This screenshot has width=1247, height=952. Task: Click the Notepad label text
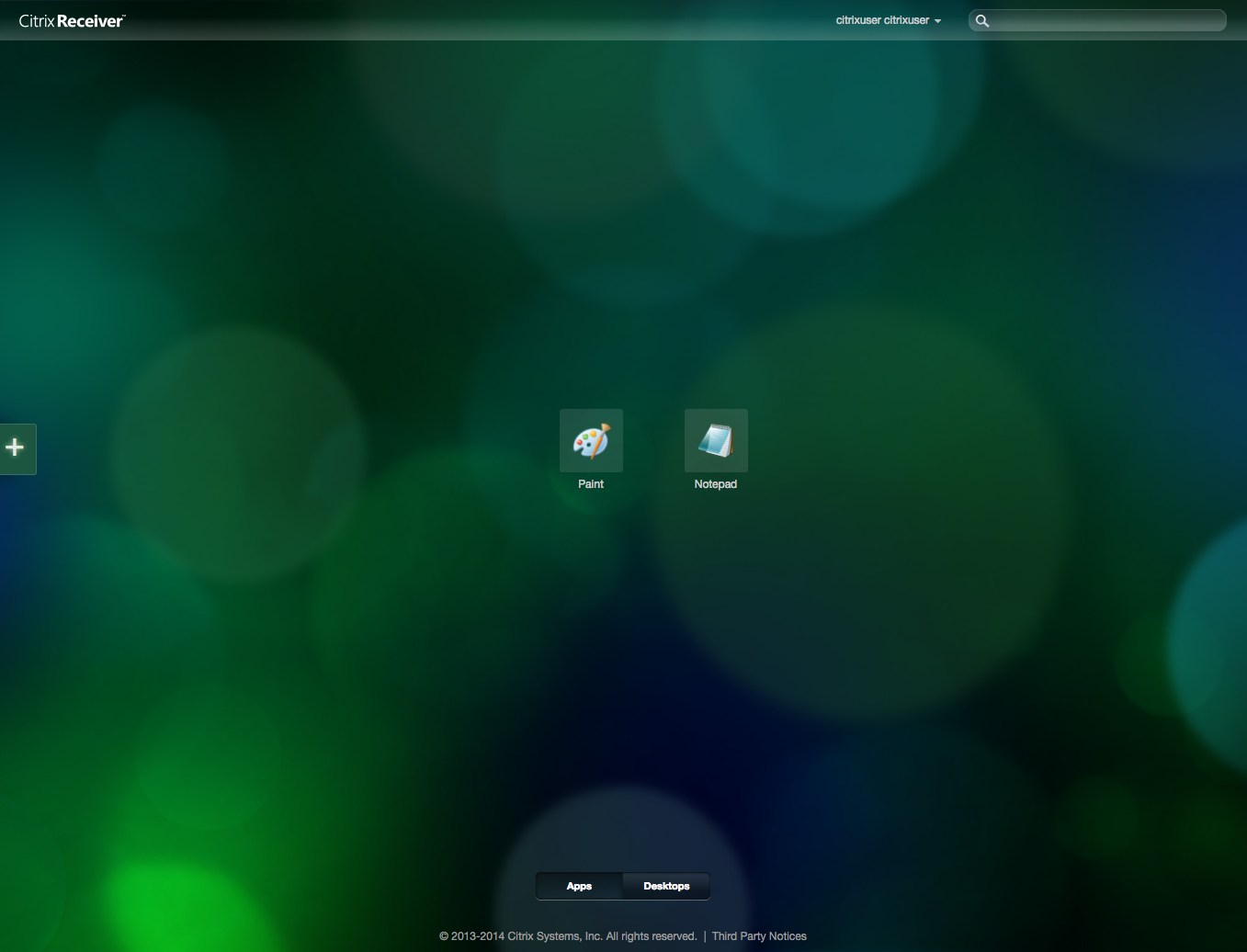click(x=716, y=484)
